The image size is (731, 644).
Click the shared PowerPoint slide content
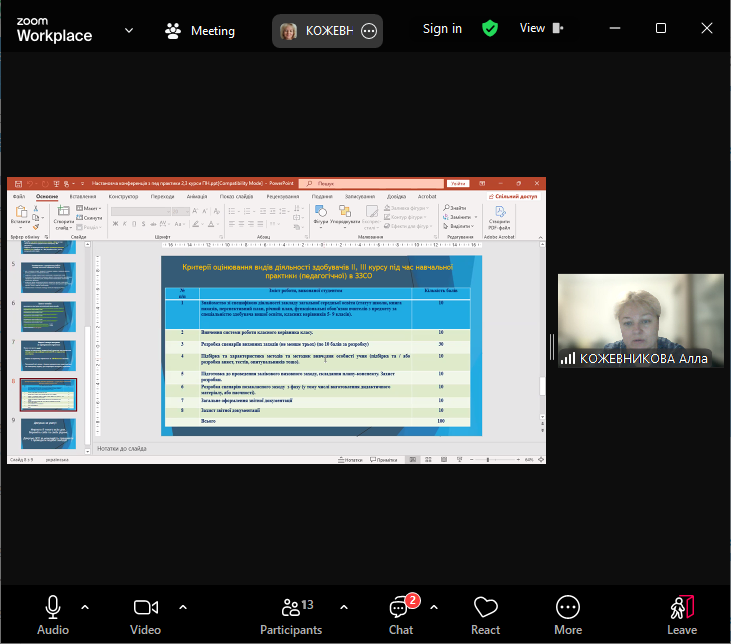pos(320,346)
